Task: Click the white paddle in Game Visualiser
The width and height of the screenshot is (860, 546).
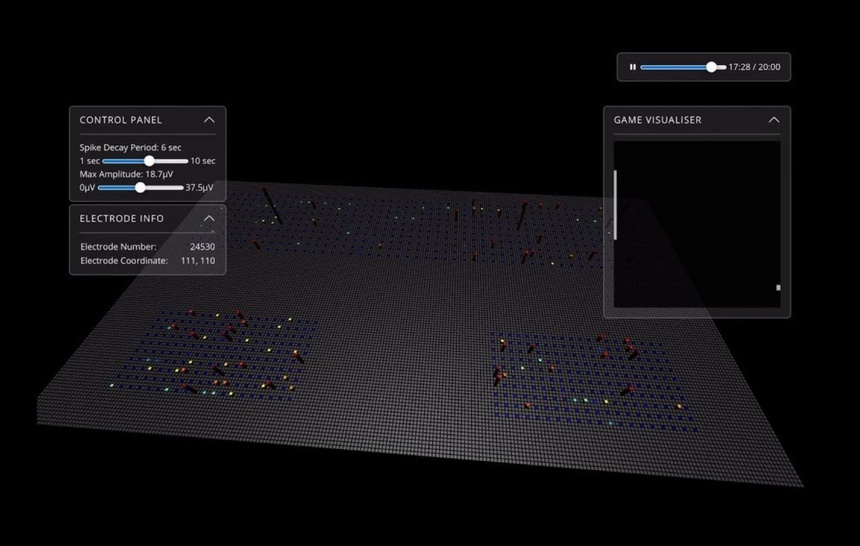Action: [616, 204]
